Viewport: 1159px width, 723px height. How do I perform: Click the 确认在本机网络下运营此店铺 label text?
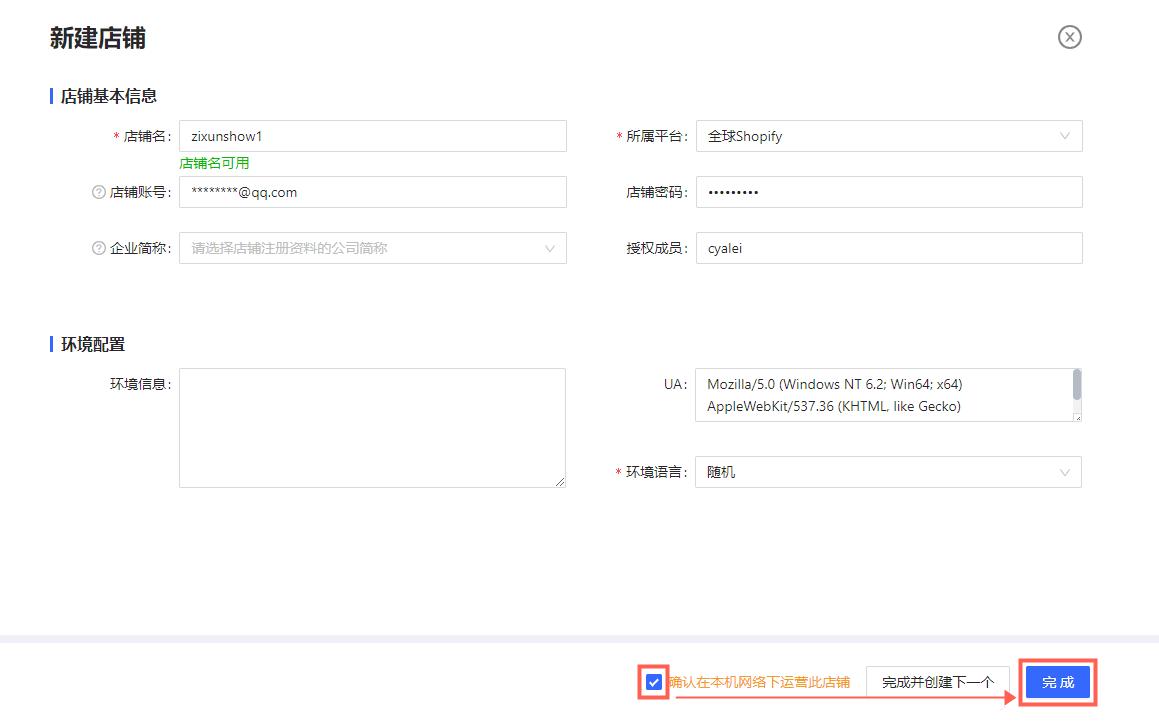[759, 682]
